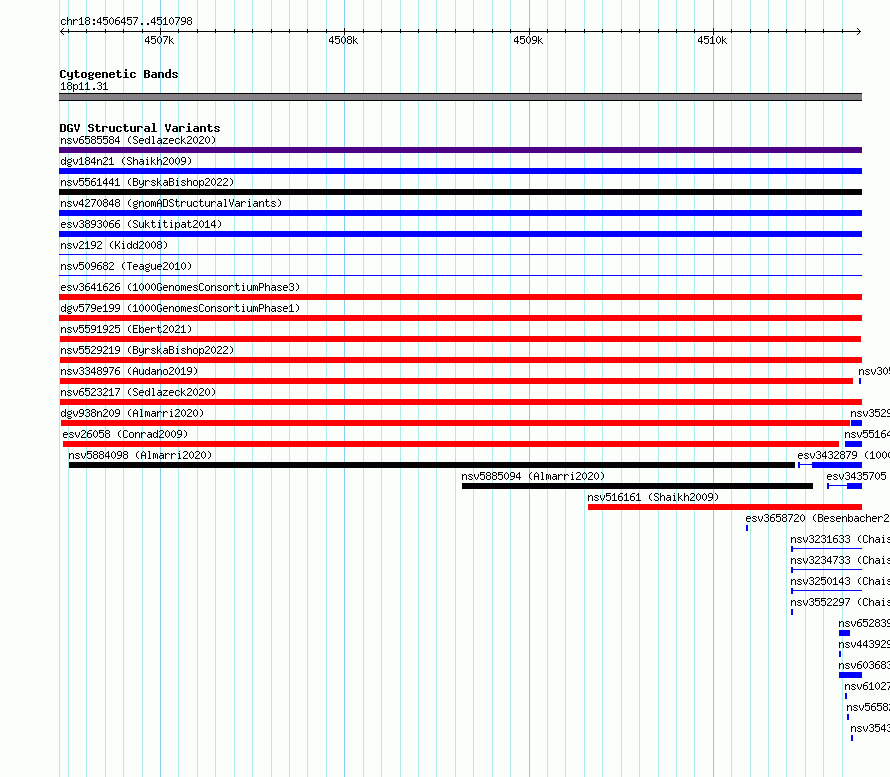890x777 pixels.
Task: Click the small blue esv3658720 variant marker
Action: point(747,528)
